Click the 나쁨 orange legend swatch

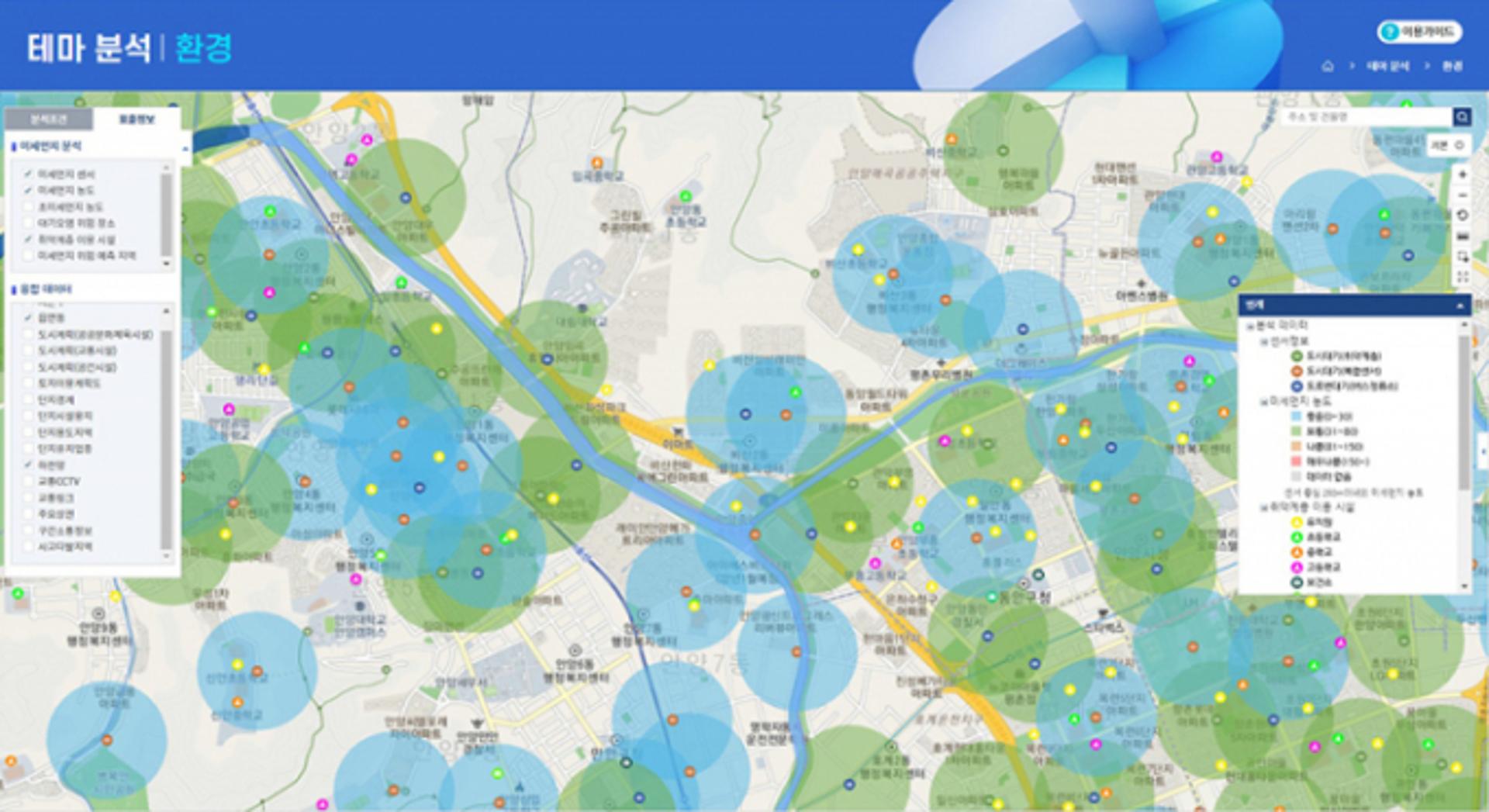[1295, 447]
